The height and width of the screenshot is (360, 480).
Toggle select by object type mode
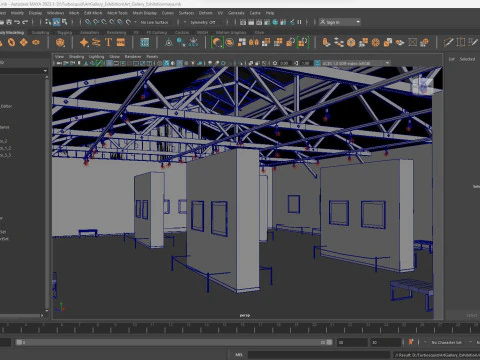coord(56,22)
